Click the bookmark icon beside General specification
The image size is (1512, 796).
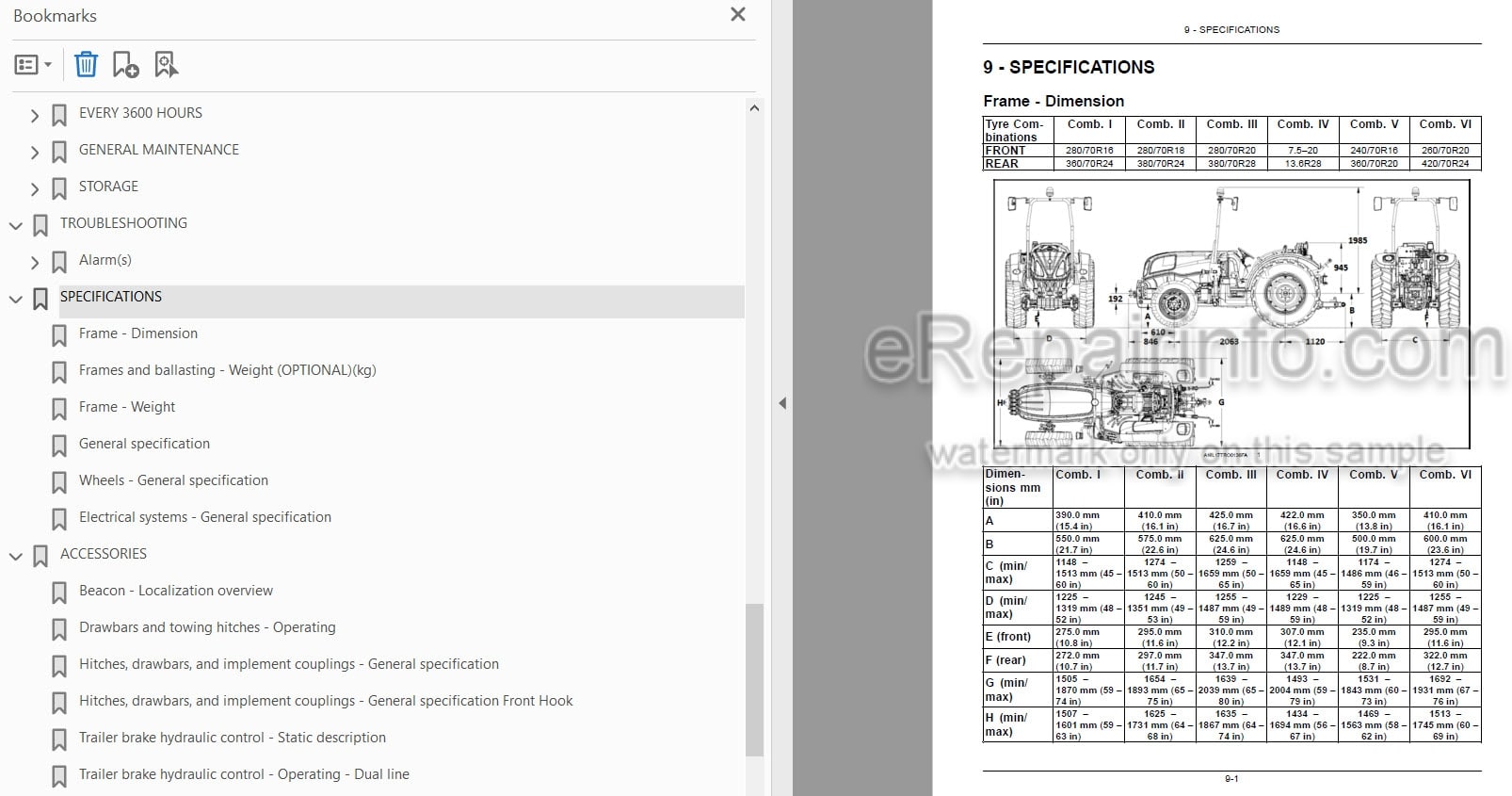[x=59, y=446]
